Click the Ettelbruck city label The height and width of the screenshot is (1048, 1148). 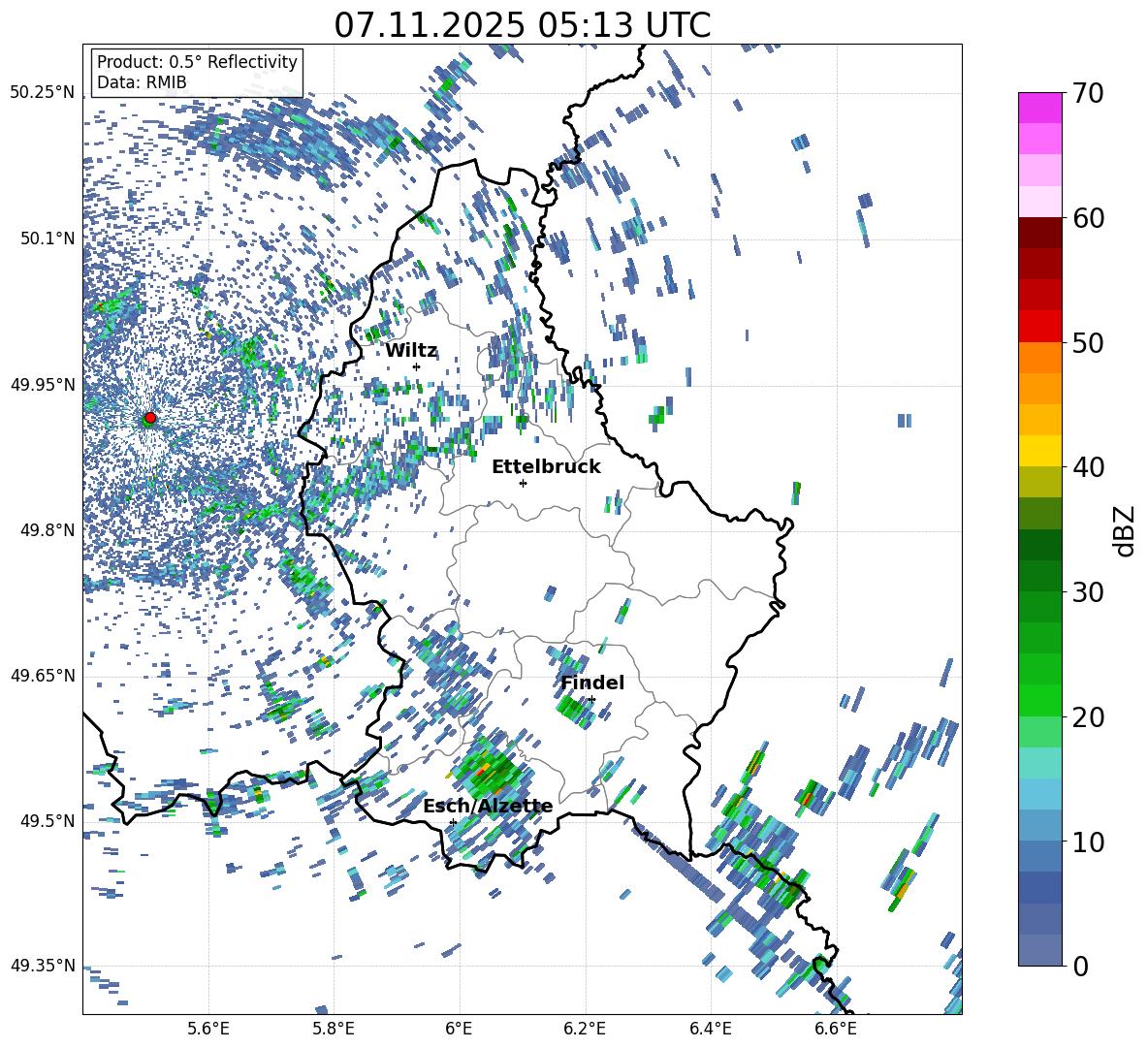pos(546,466)
